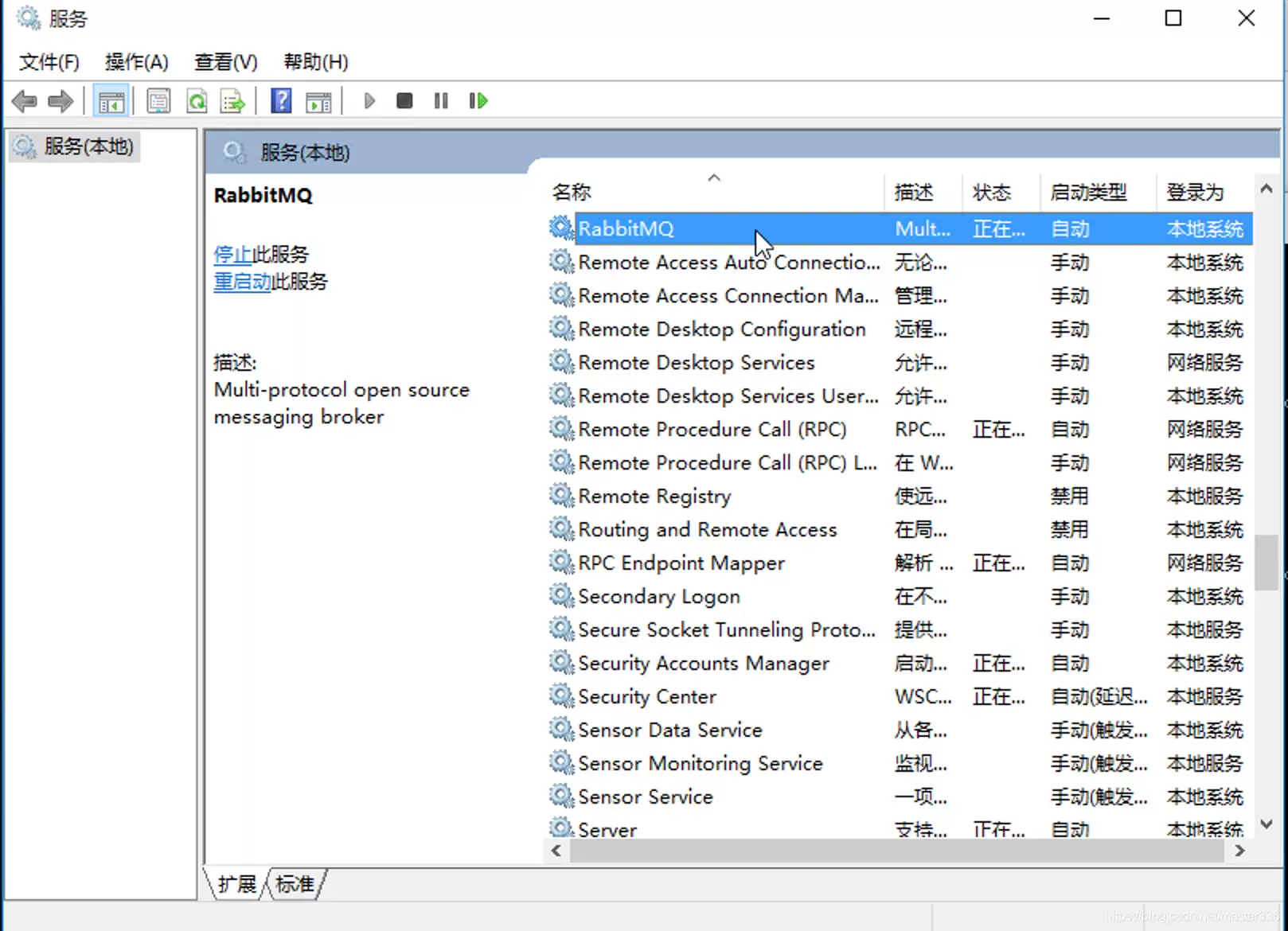1288x931 pixels.
Task: Switch to the 标准 tab
Action: pyautogui.click(x=295, y=884)
